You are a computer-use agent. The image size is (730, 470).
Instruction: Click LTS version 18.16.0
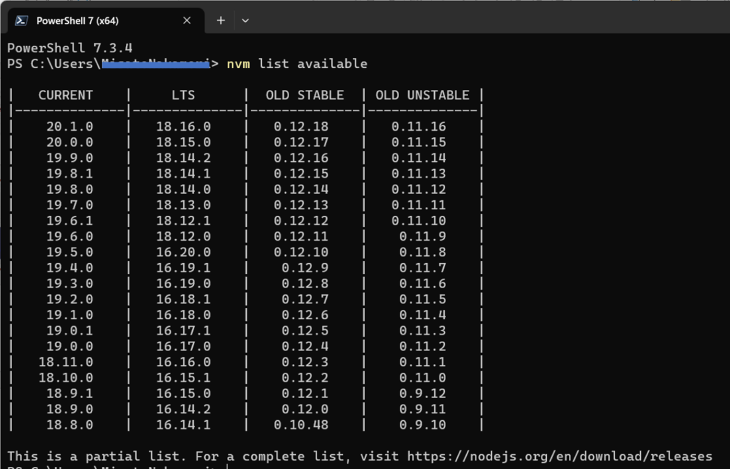click(x=183, y=127)
